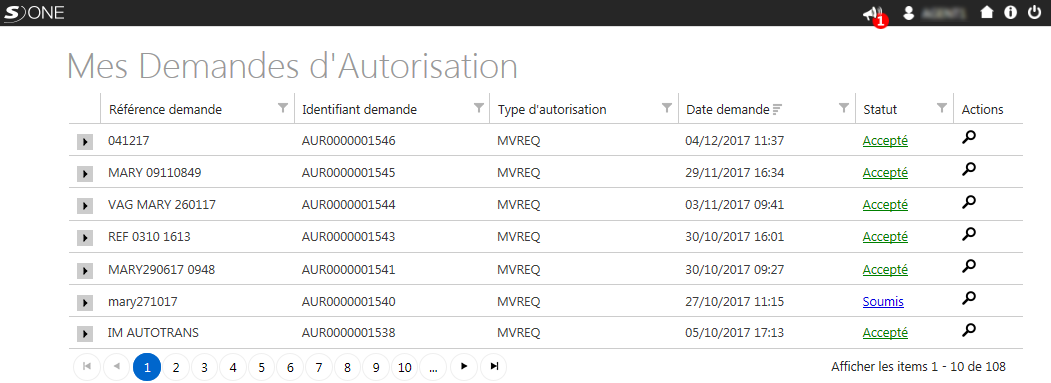View details magnifier for request 041217
The image size is (1051, 383).
click(969, 138)
